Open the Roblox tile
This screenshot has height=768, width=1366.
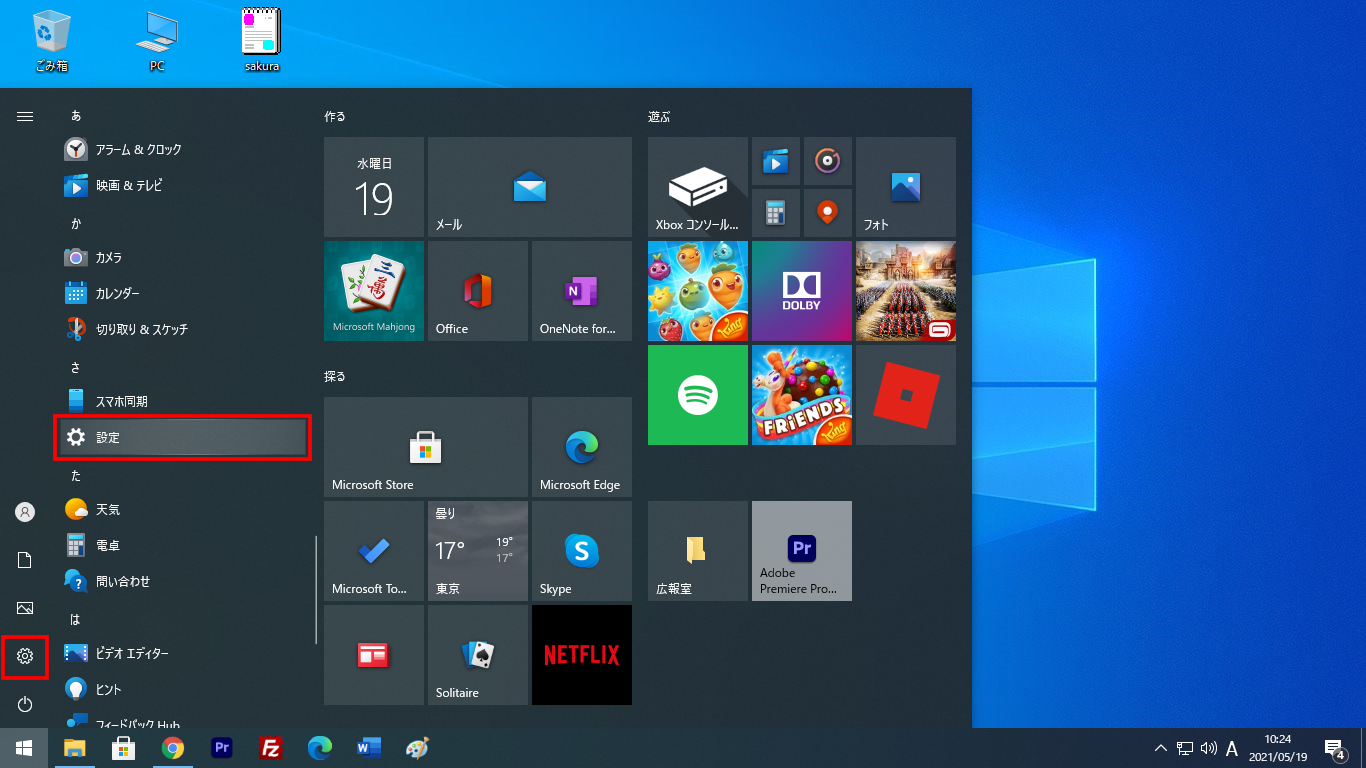click(x=906, y=395)
